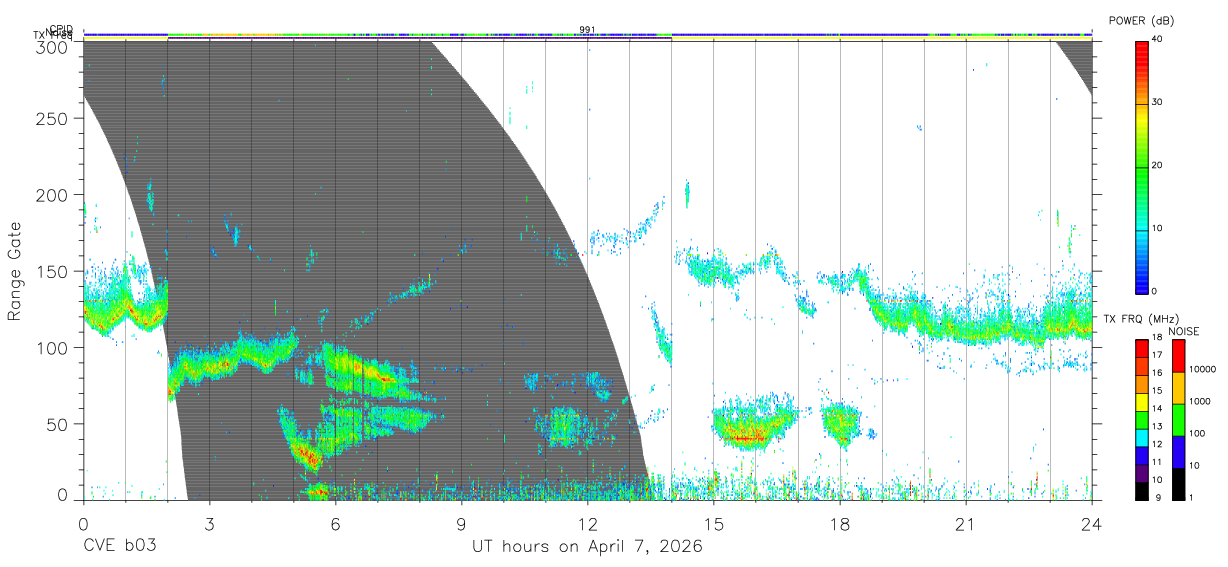Click the 100 label on NOISE scale
This screenshot has width=1228, height=567.
pos(1198,433)
